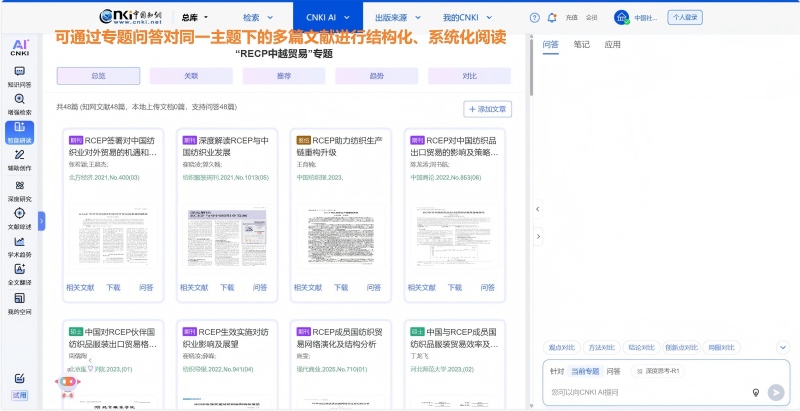800x411 pixels.
Task: Open the 辅助创作 sidebar tool
Action: (x=19, y=161)
